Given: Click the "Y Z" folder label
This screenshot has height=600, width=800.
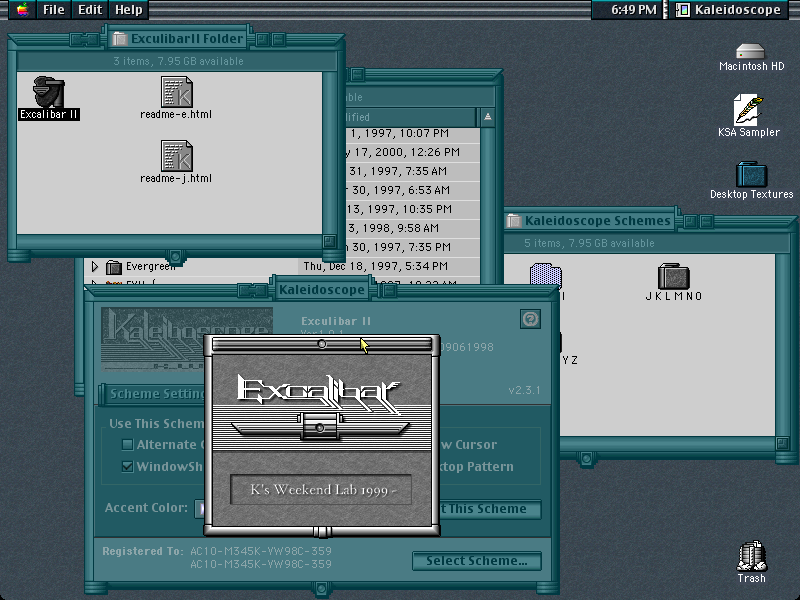Looking at the screenshot, I should [x=570, y=360].
